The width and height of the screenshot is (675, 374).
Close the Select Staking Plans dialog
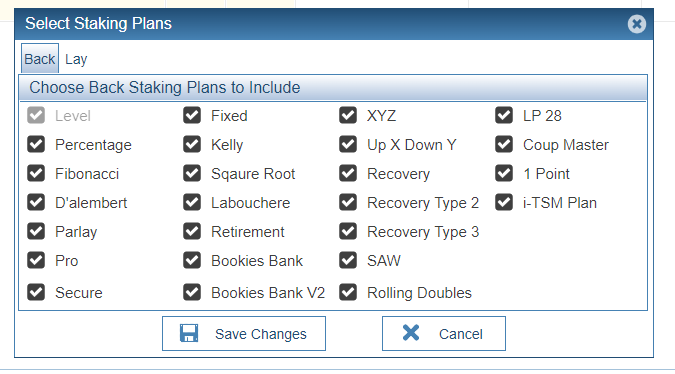[x=637, y=24]
